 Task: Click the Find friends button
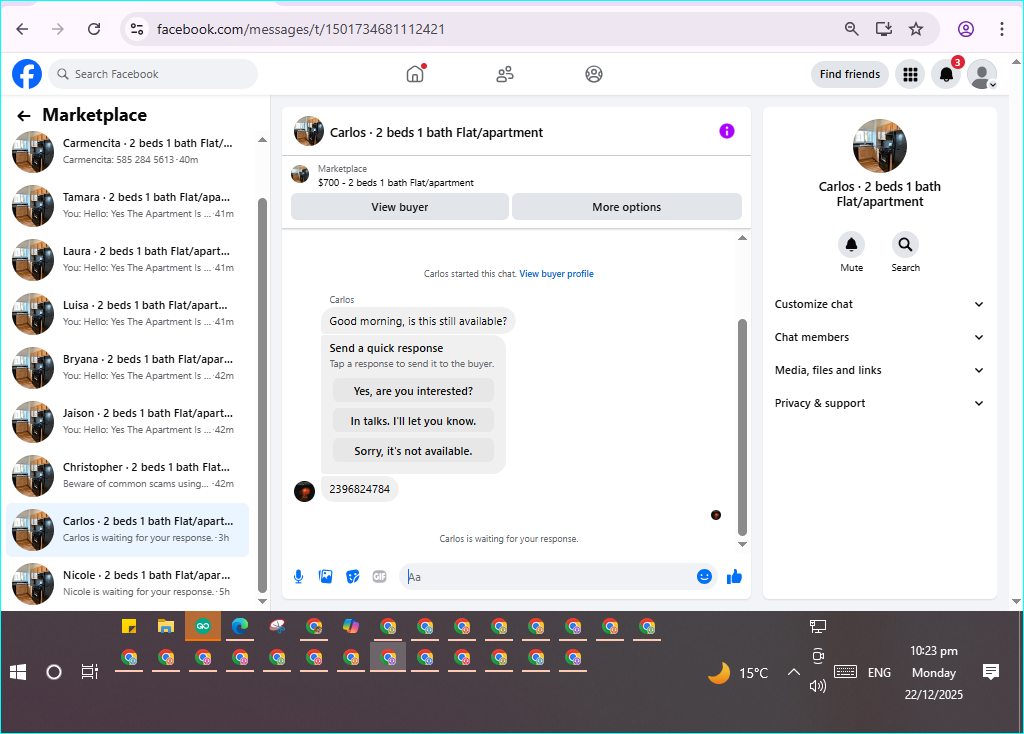pyautogui.click(x=850, y=74)
